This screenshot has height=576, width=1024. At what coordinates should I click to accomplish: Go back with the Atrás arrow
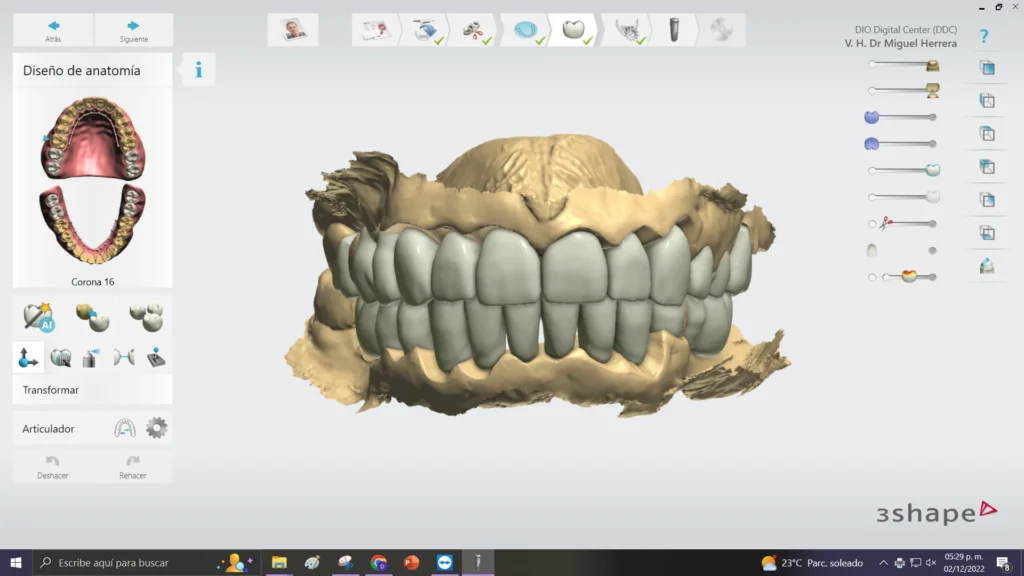[x=54, y=30]
